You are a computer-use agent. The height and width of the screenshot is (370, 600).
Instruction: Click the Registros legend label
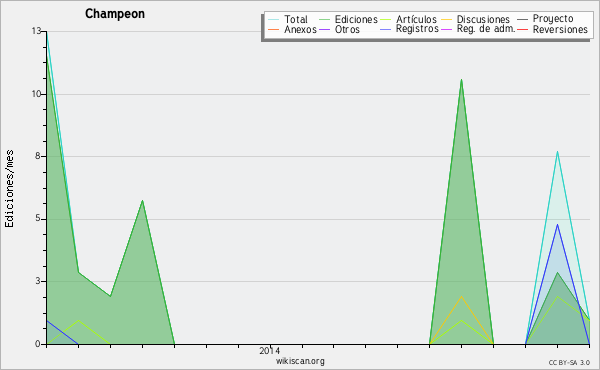point(417,29)
